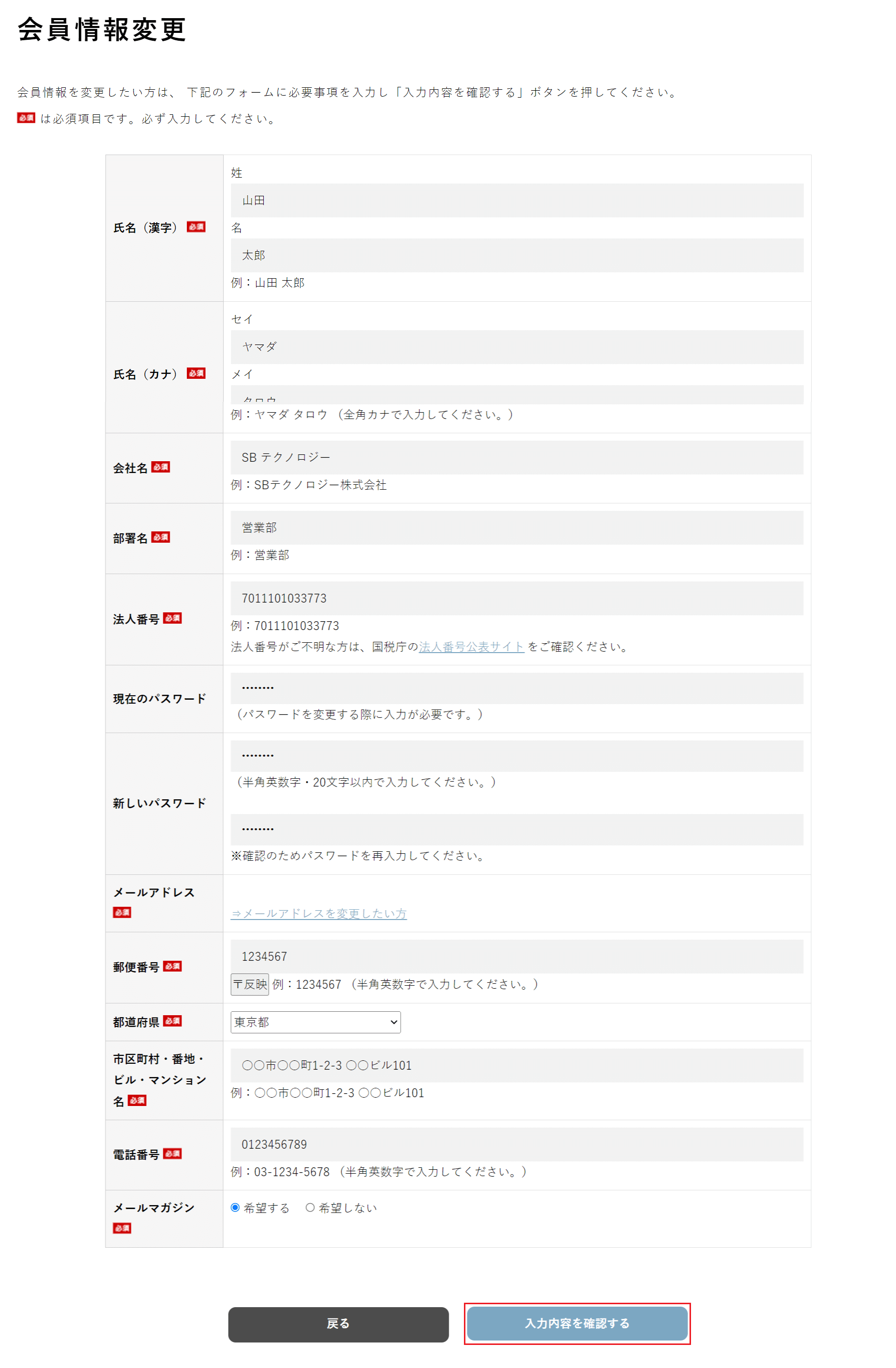Click the text 例：7011101033773

(x=285, y=626)
